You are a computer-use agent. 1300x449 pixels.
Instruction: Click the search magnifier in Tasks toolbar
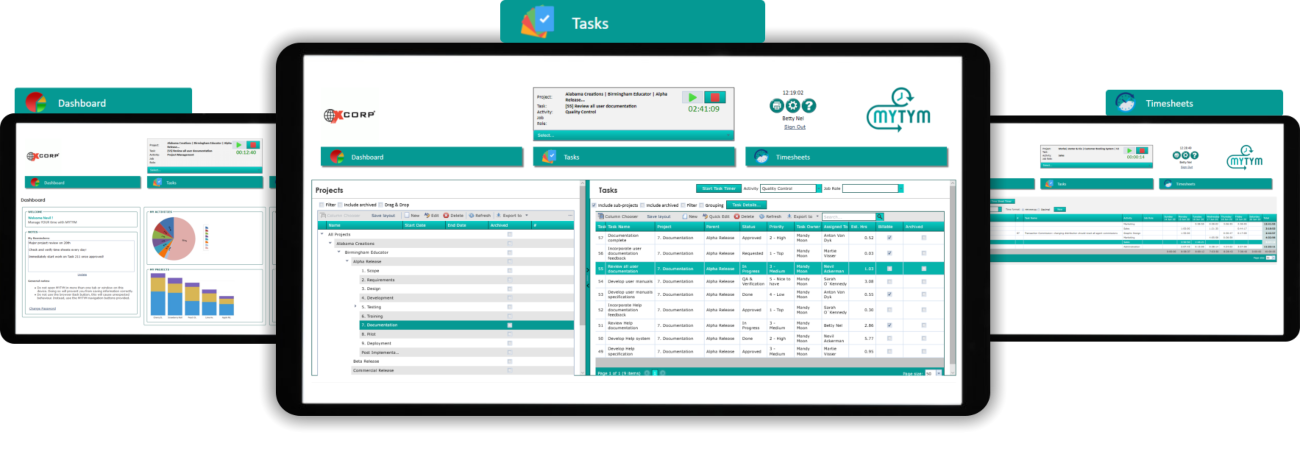click(880, 216)
